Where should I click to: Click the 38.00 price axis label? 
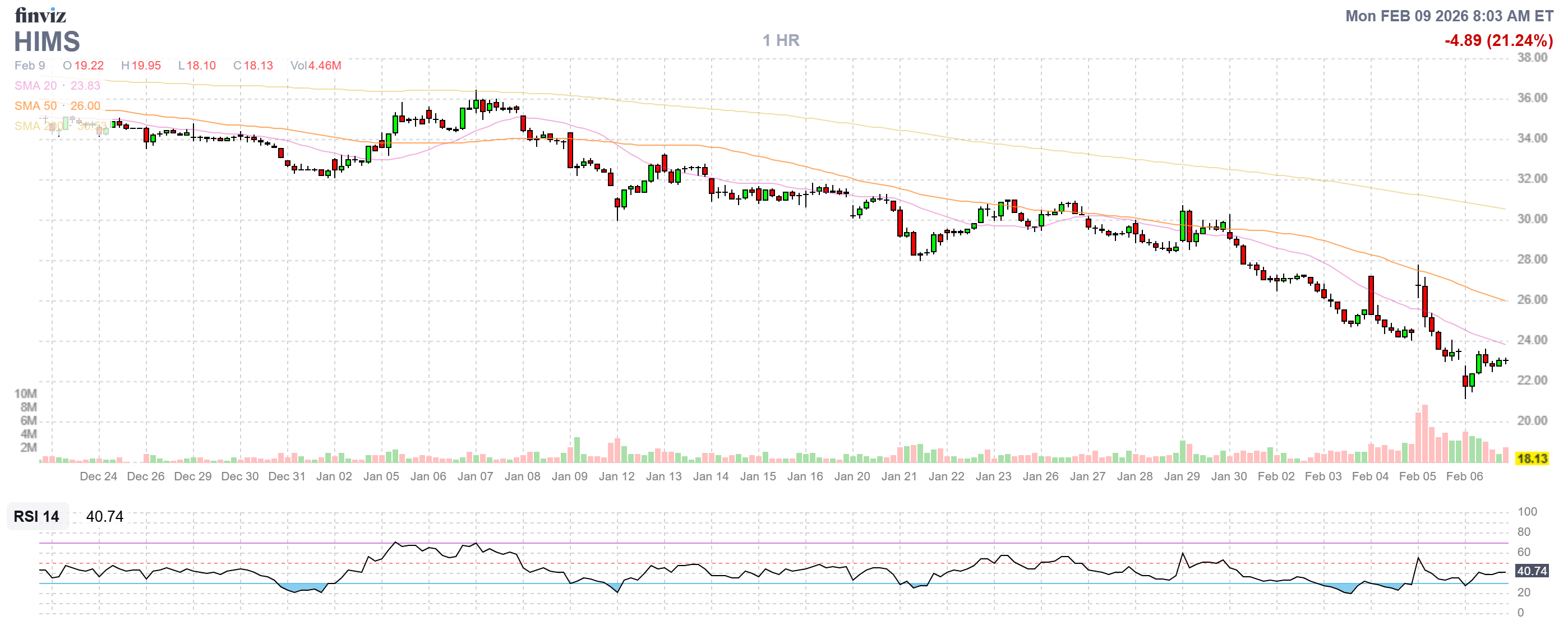(x=1532, y=58)
